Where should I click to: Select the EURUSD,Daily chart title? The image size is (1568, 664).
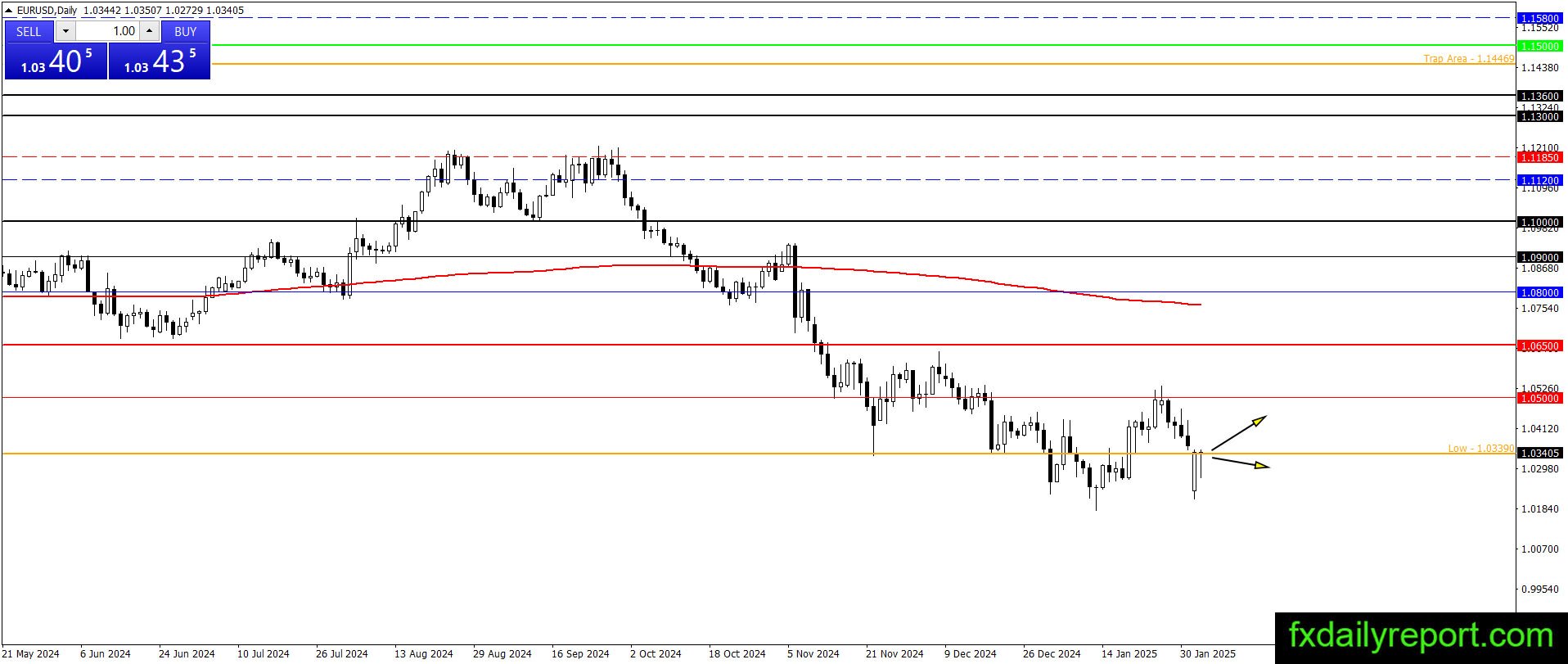[x=47, y=11]
